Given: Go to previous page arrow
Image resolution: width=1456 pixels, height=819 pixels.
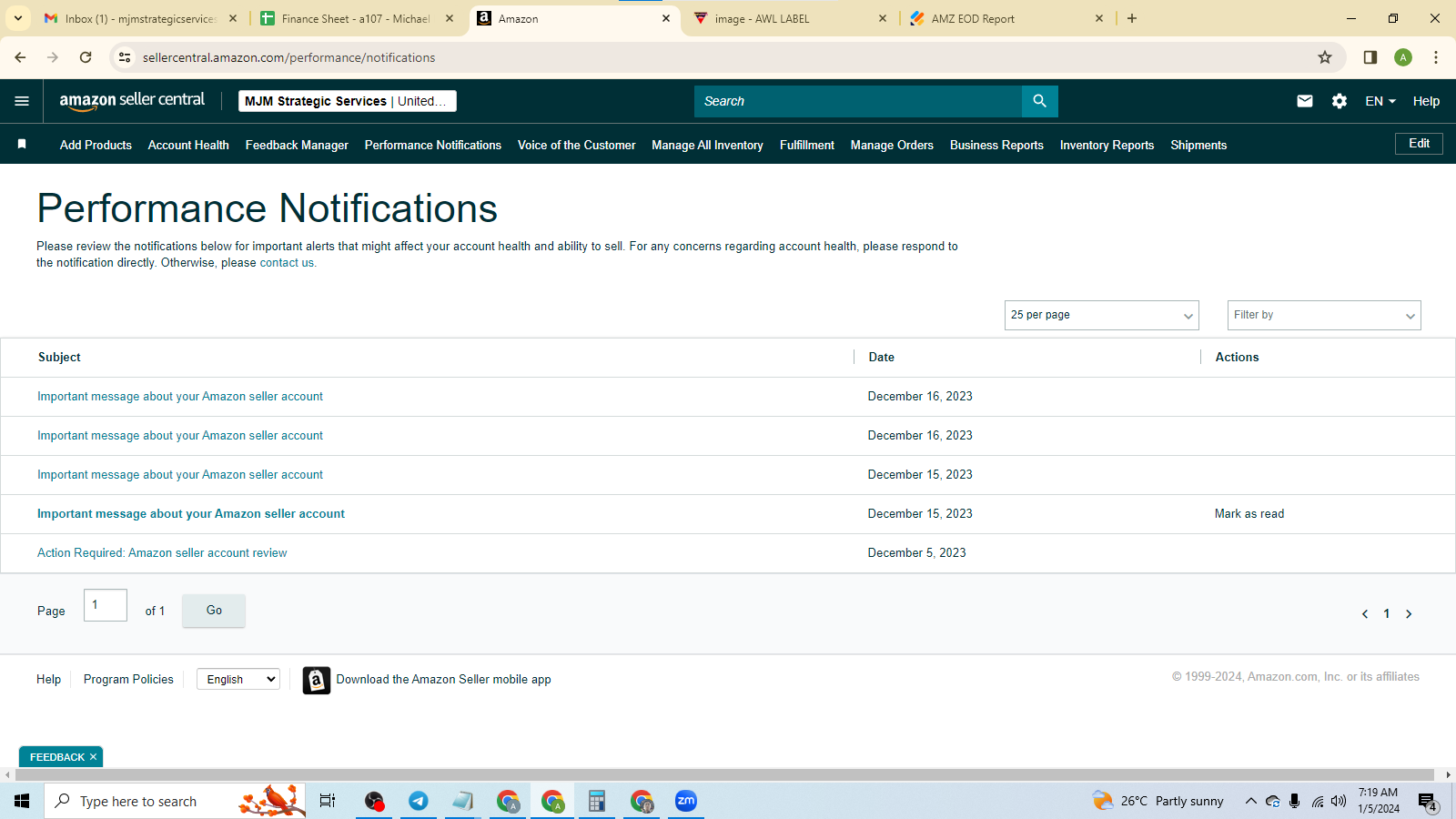Looking at the screenshot, I should coord(1365,614).
